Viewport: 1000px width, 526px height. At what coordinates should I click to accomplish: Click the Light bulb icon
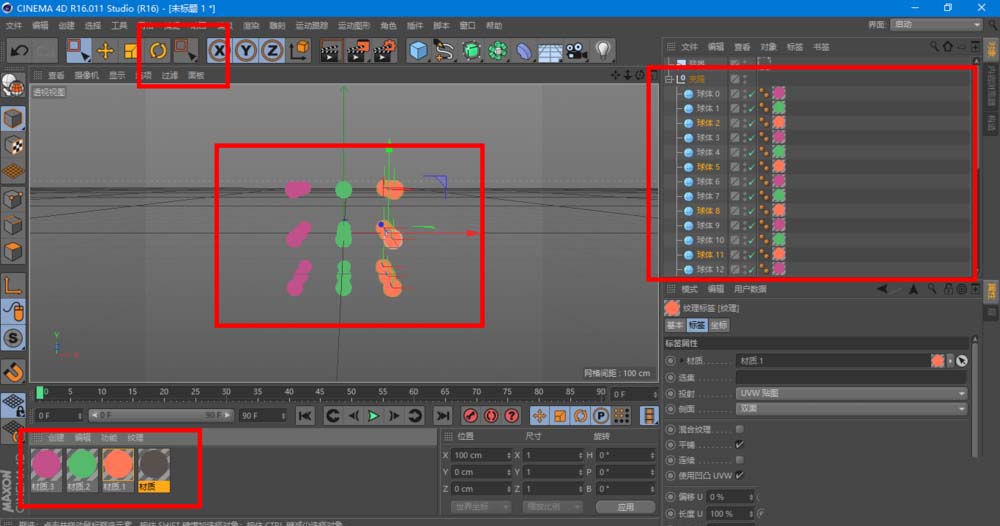603,50
